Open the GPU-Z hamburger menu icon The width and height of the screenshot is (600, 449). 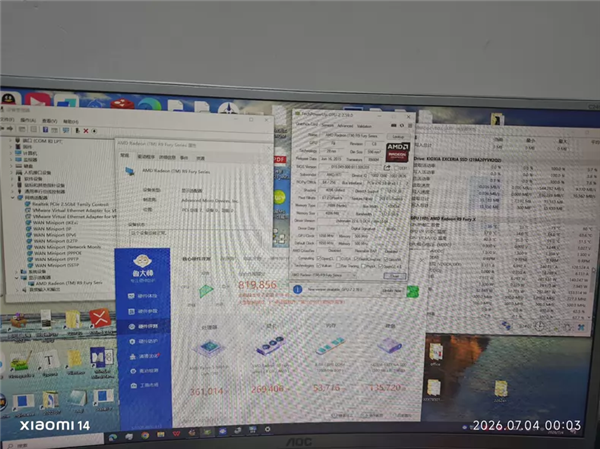pyautogui.click(x=410, y=126)
